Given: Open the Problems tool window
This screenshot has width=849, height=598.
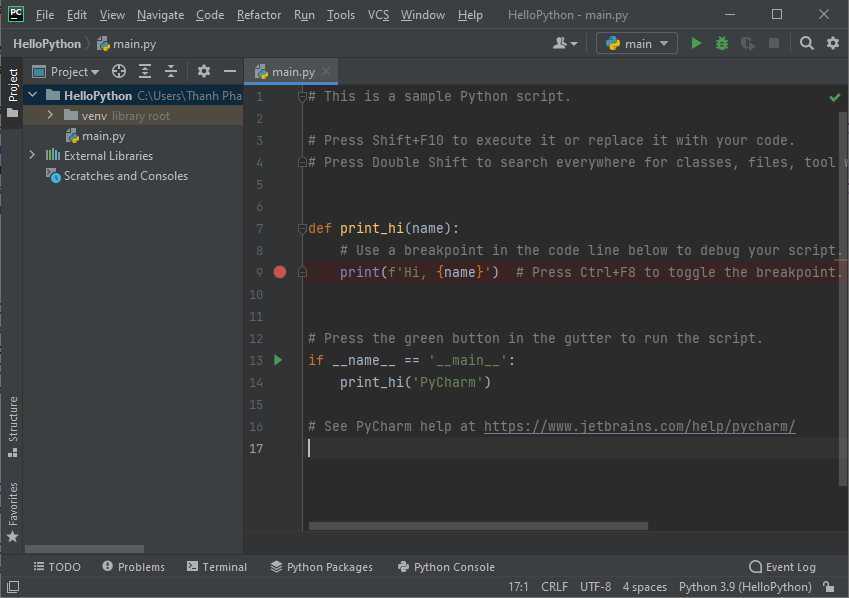Looking at the screenshot, I should click(x=134, y=567).
